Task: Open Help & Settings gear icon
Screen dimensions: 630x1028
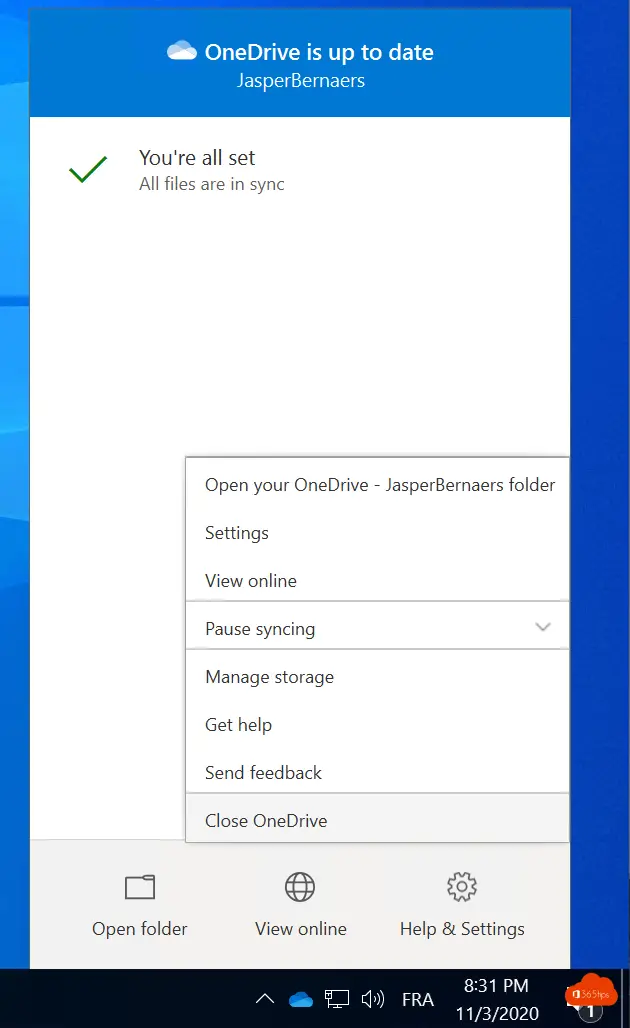Action: 462,887
